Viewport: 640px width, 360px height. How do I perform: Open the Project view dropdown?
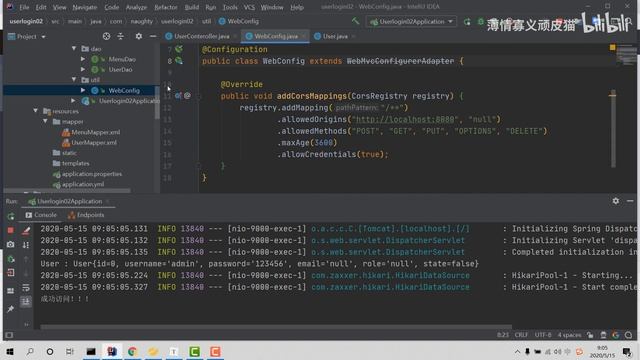[x=27, y=36]
